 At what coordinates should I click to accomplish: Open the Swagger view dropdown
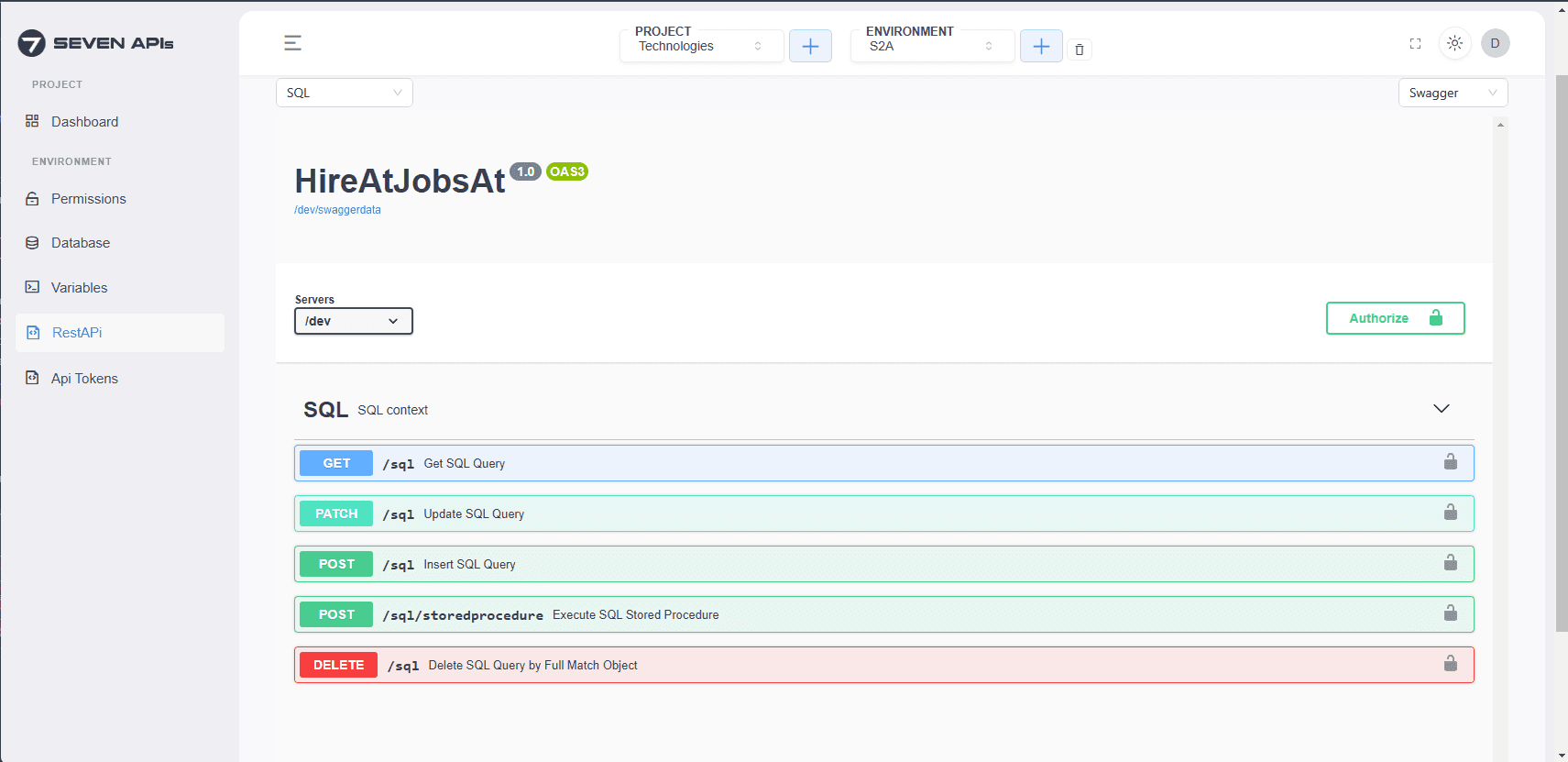(x=1453, y=93)
